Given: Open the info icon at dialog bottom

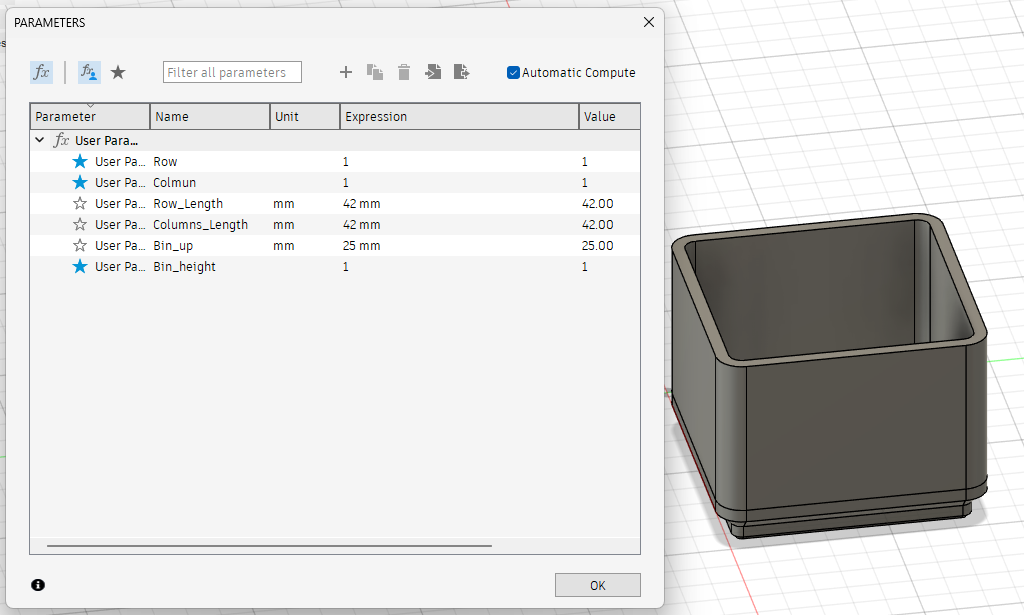Looking at the screenshot, I should pos(38,585).
